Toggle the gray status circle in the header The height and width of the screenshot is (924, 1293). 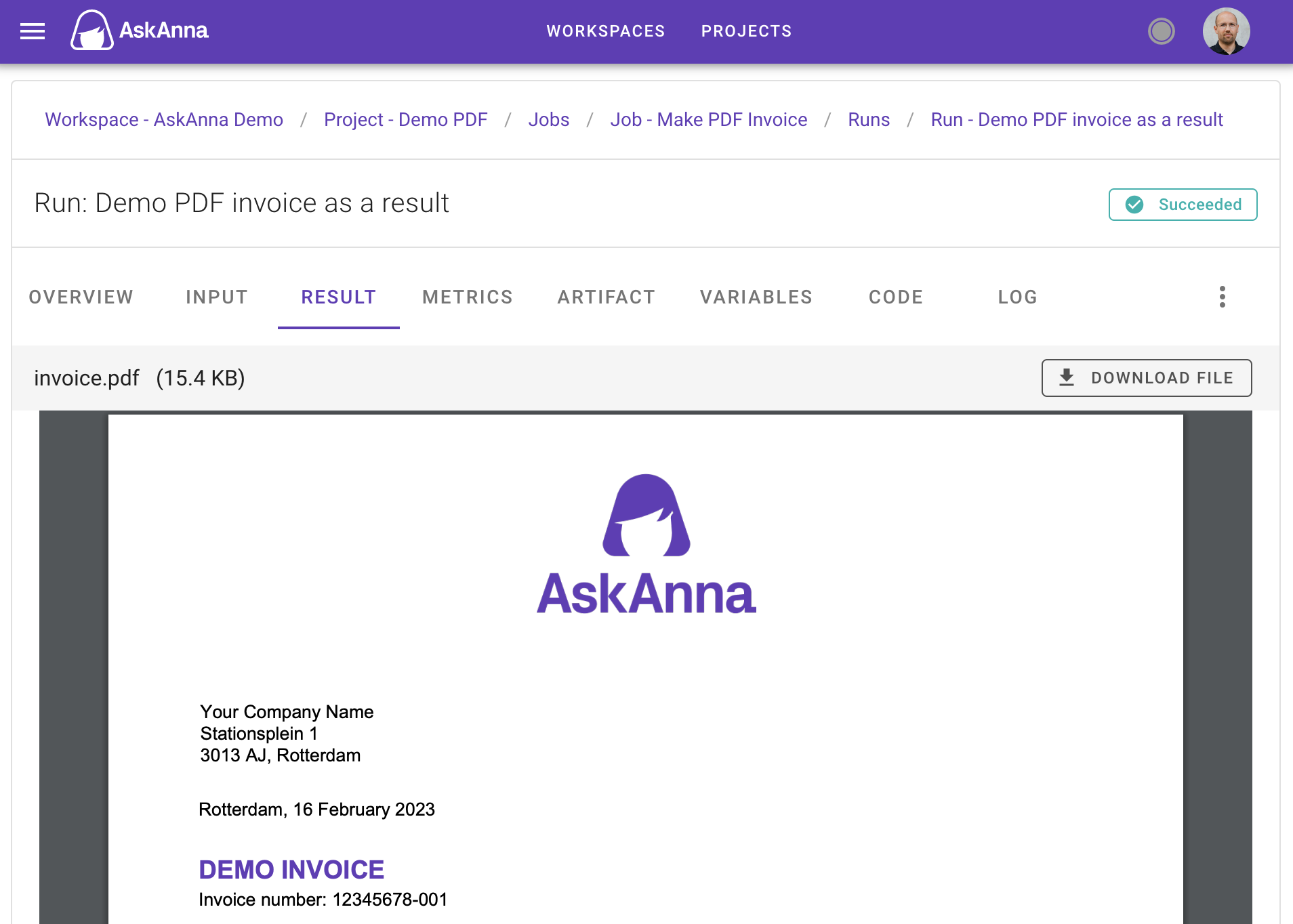tap(1161, 30)
